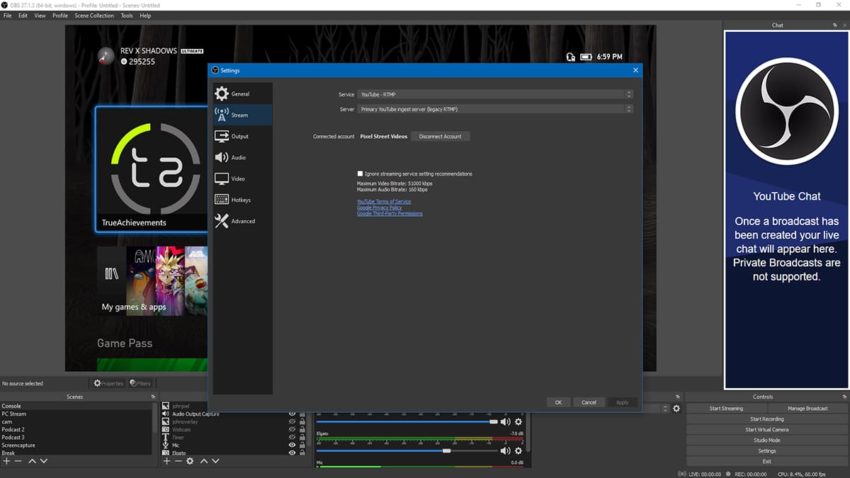Image resolution: width=850 pixels, height=478 pixels.
Task: Open the Help menu
Action: (x=145, y=16)
